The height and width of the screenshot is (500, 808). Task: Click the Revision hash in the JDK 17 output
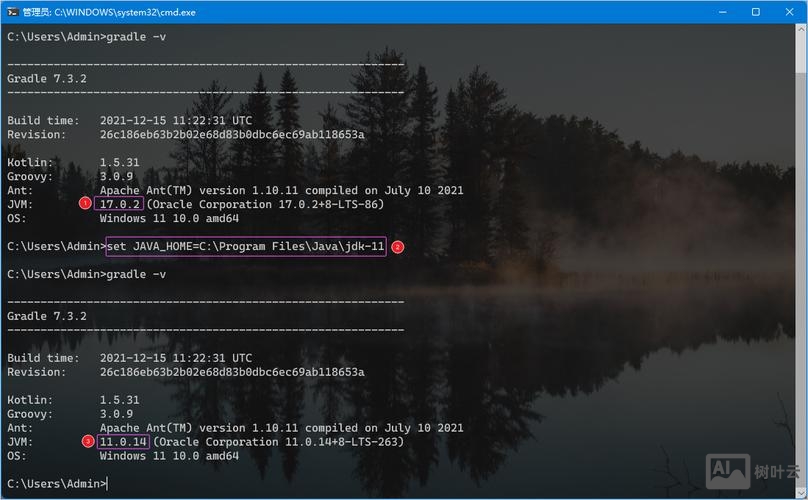coord(232,135)
